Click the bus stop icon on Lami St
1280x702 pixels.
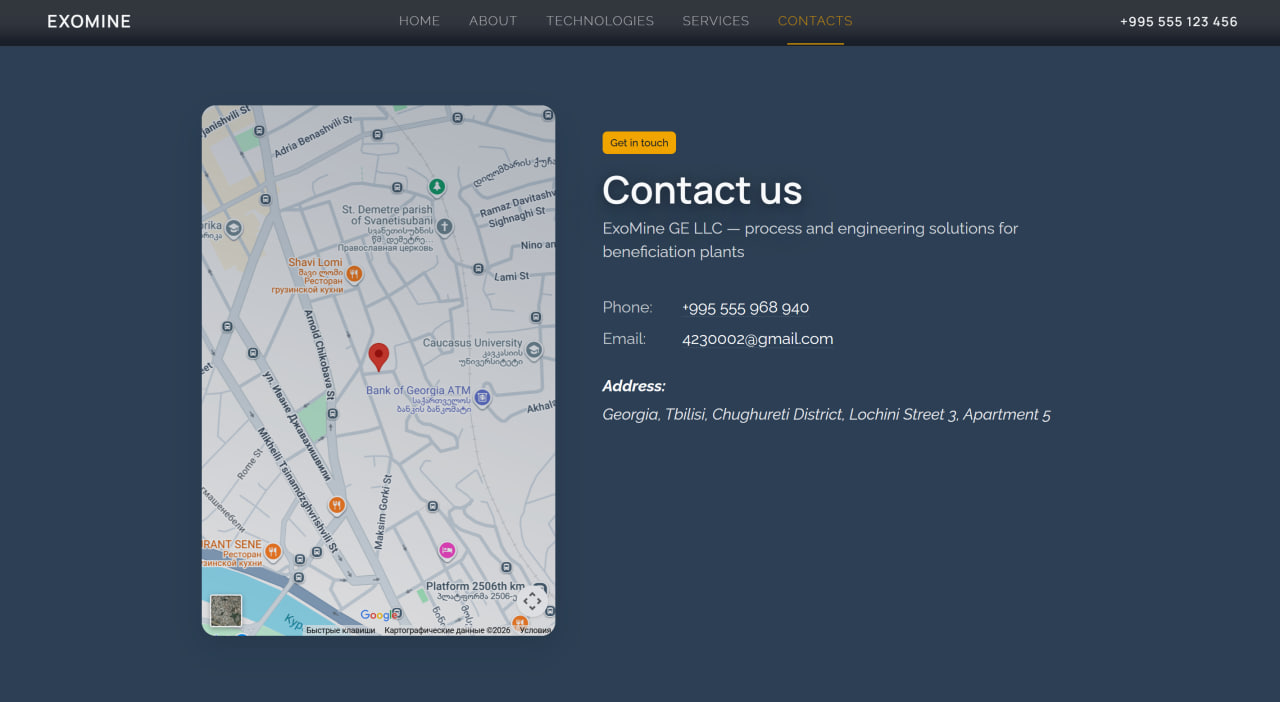pos(479,268)
